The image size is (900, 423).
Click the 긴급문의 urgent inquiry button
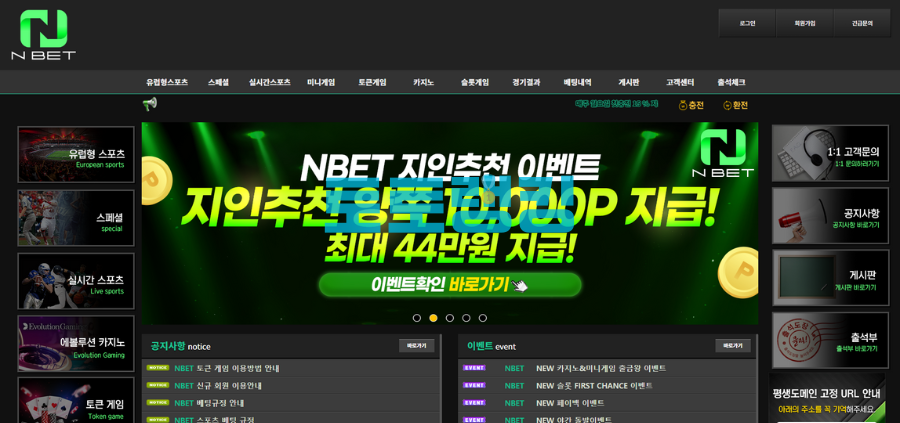[x=862, y=24]
